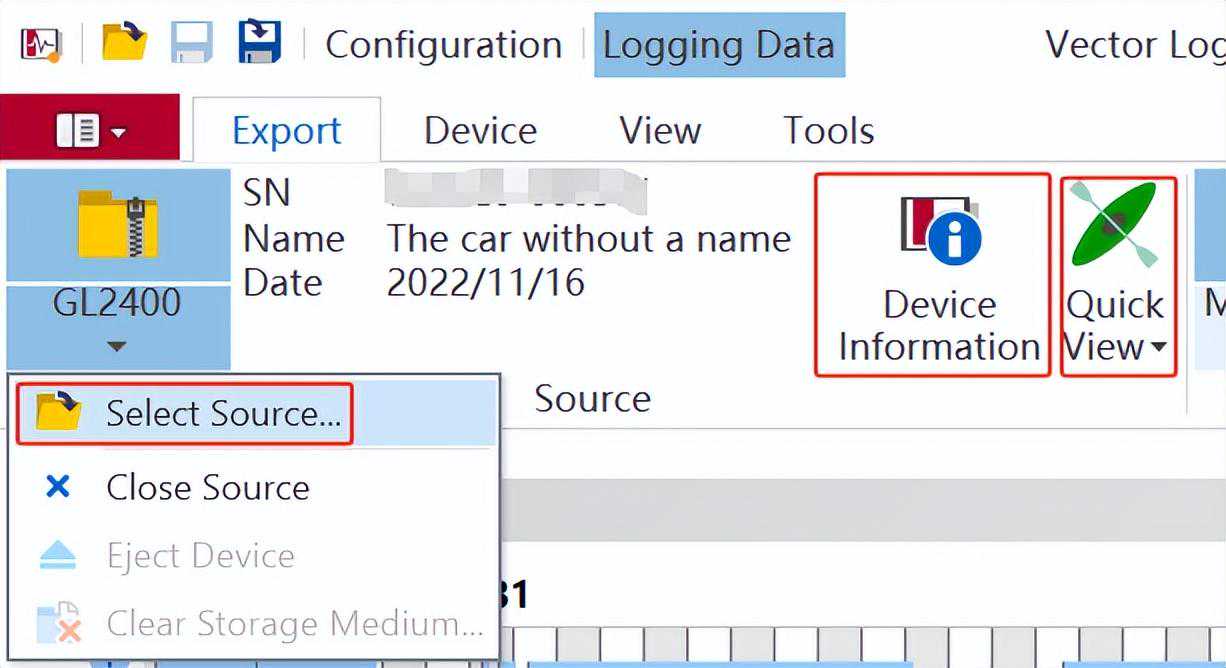This screenshot has width=1226, height=668.
Task: Open the View ribbon tab
Action: (660, 130)
